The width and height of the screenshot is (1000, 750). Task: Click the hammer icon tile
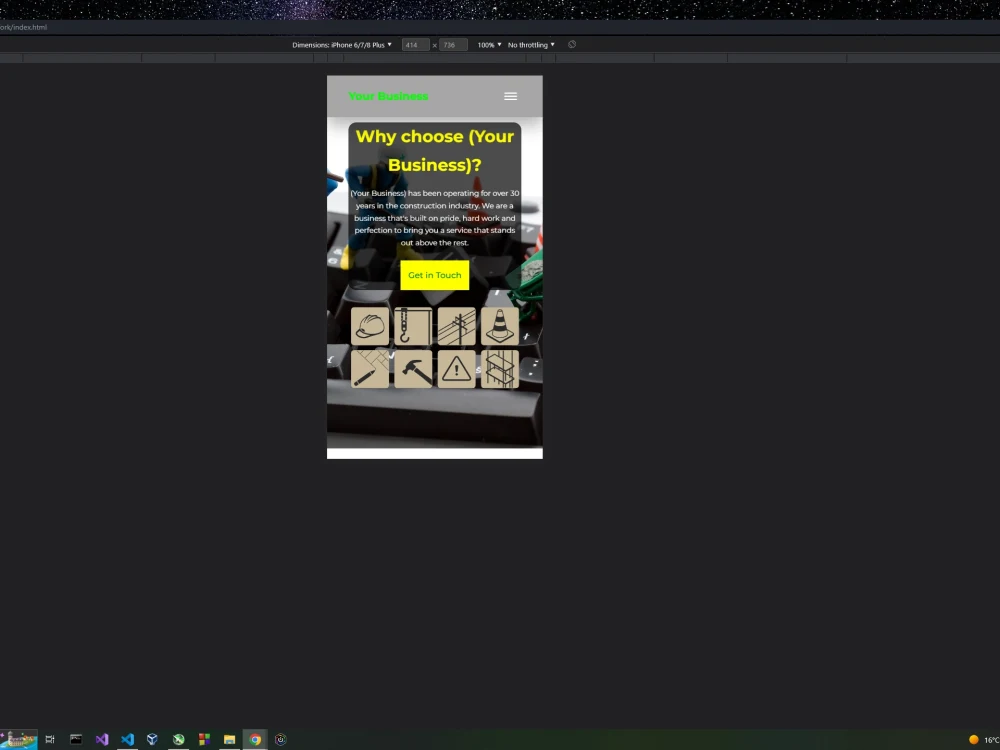pos(413,369)
